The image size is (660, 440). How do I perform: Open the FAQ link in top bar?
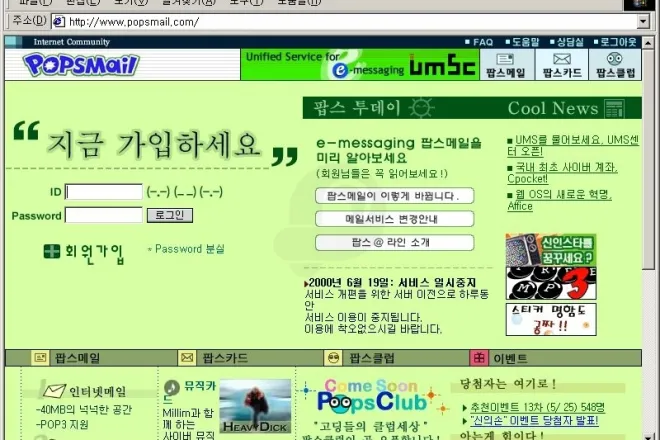click(483, 42)
